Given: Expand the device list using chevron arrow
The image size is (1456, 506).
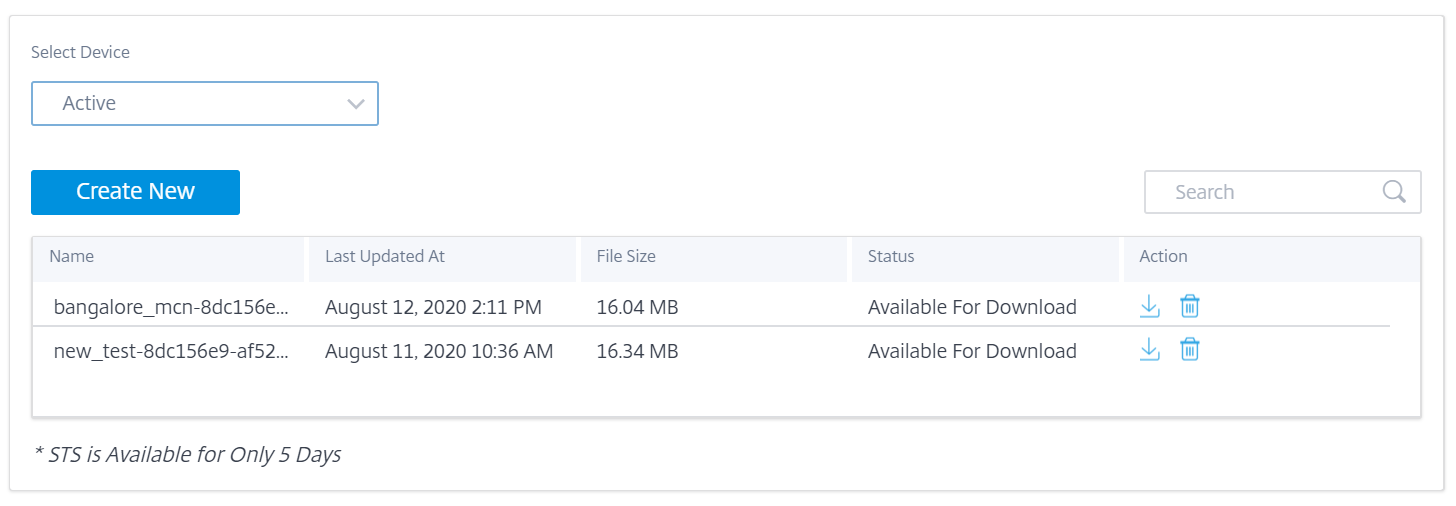Looking at the screenshot, I should 356,104.
